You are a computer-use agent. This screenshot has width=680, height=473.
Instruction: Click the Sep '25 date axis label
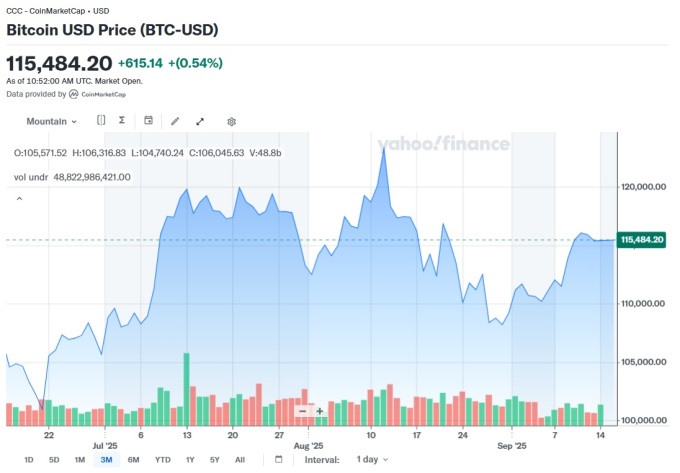click(512, 446)
